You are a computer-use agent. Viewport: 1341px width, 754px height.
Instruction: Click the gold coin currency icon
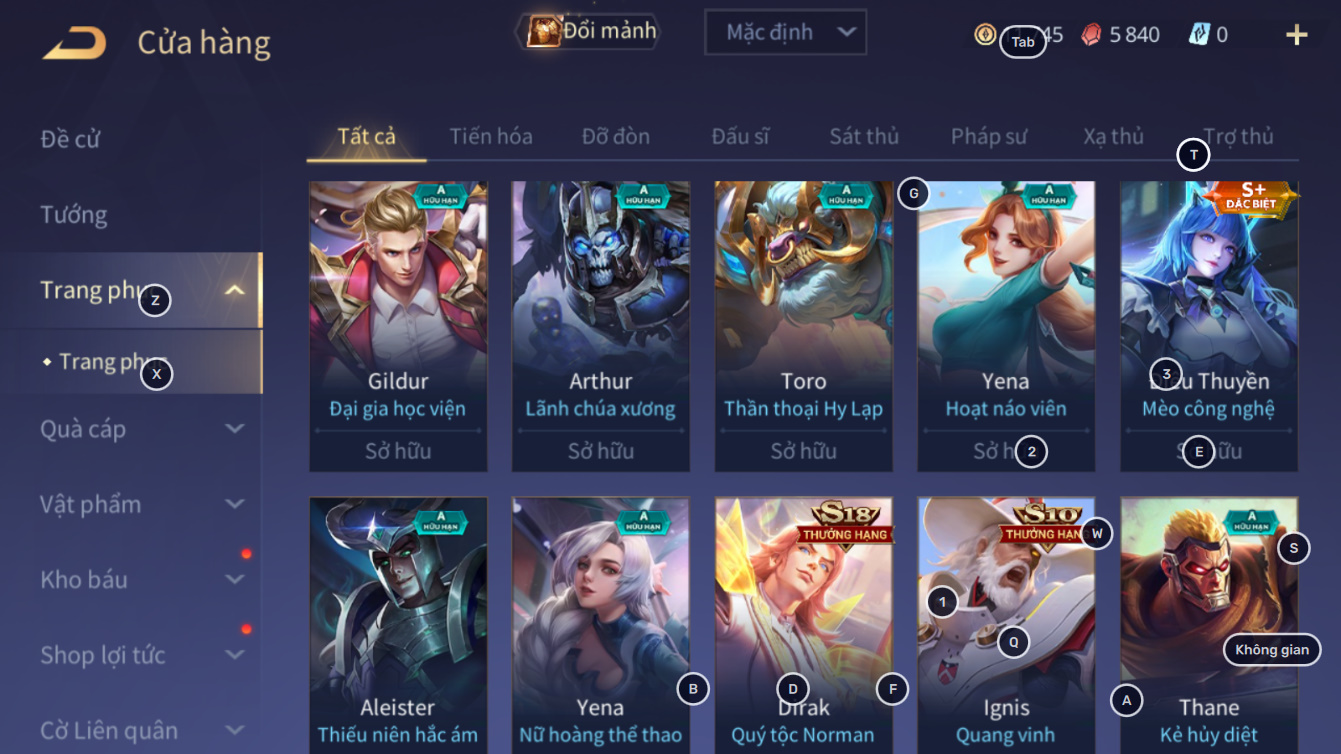(985, 35)
